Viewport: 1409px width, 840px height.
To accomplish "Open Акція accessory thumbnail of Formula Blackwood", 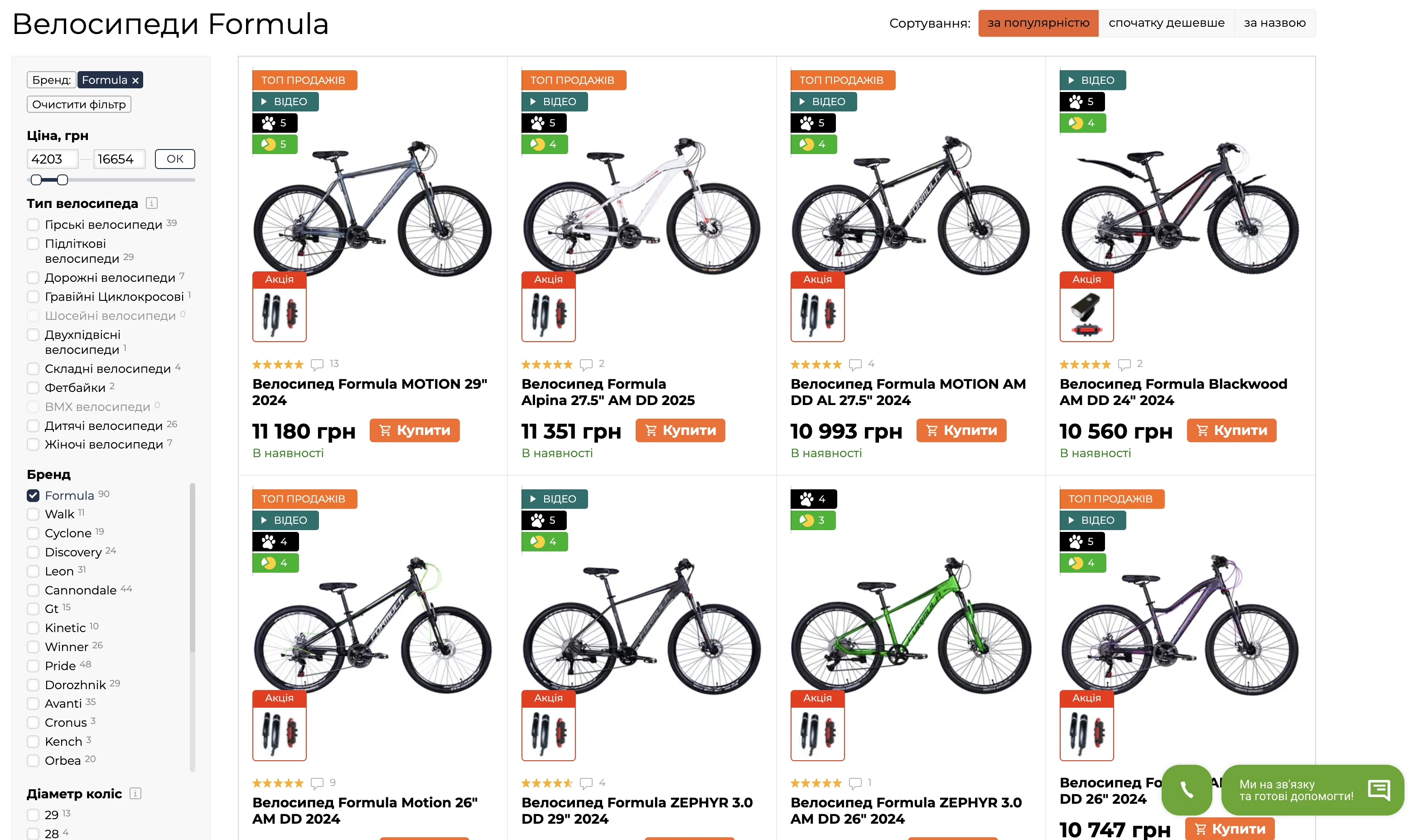I will (x=1086, y=315).
